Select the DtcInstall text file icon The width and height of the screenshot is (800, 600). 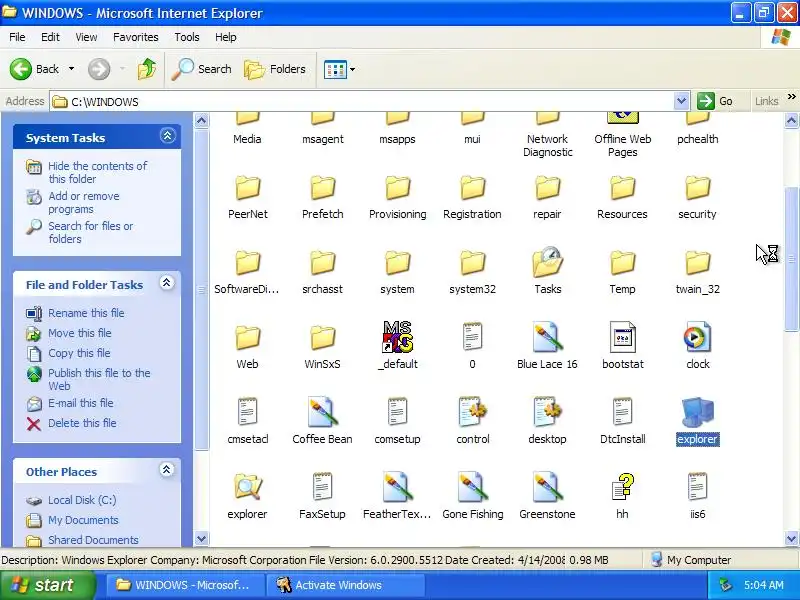[x=622, y=412]
